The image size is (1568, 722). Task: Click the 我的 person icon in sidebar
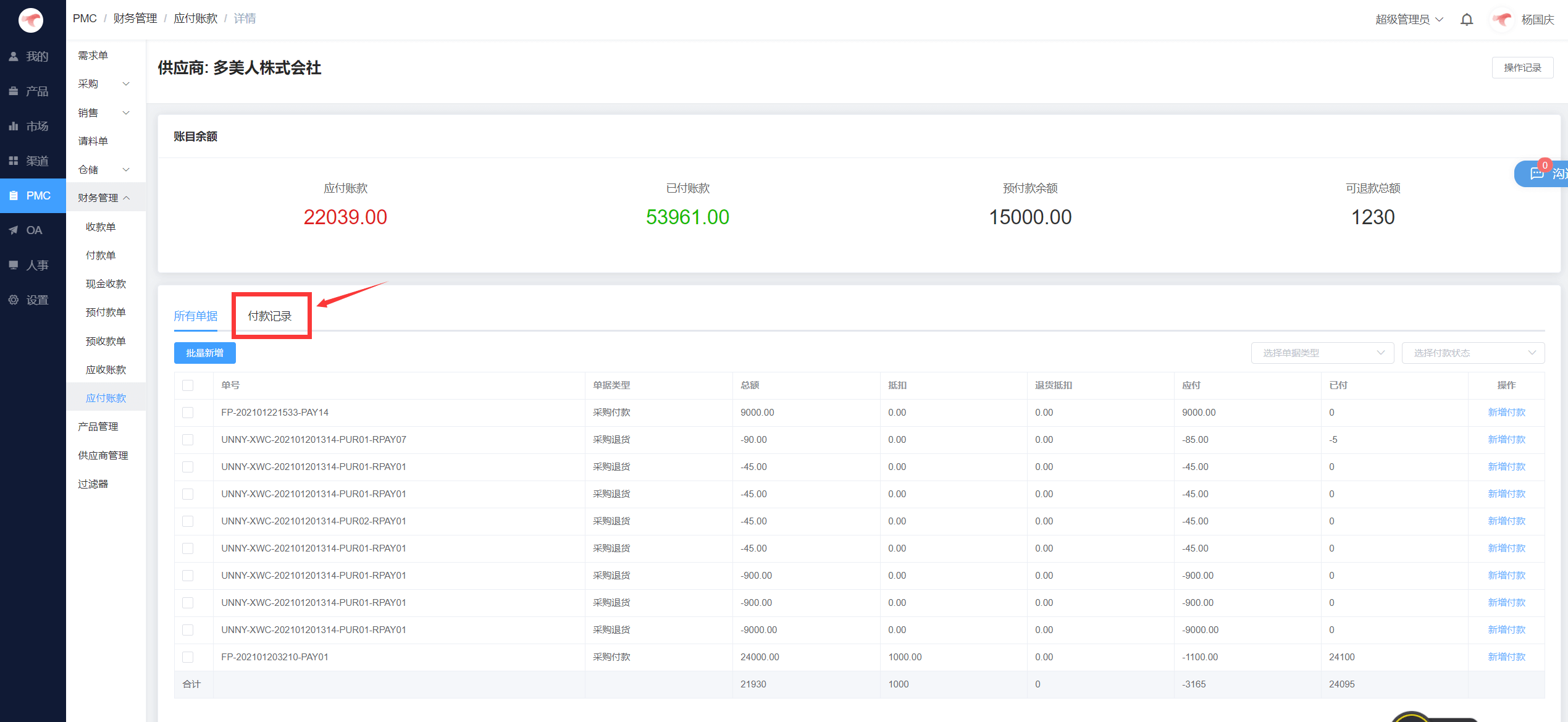14,56
